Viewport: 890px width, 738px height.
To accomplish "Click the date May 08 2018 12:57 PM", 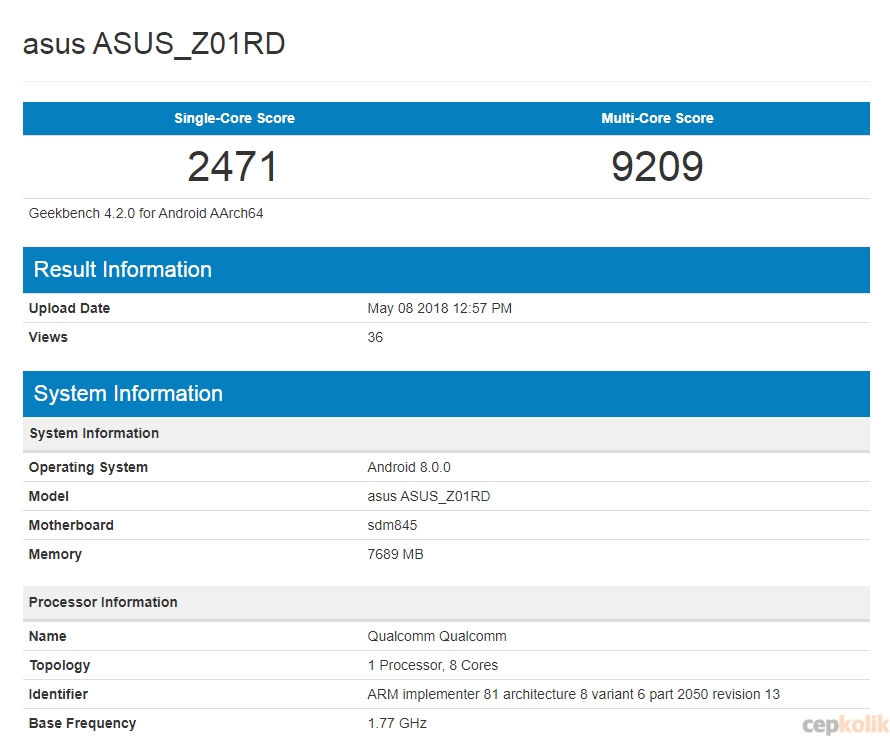I will [x=439, y=308].
